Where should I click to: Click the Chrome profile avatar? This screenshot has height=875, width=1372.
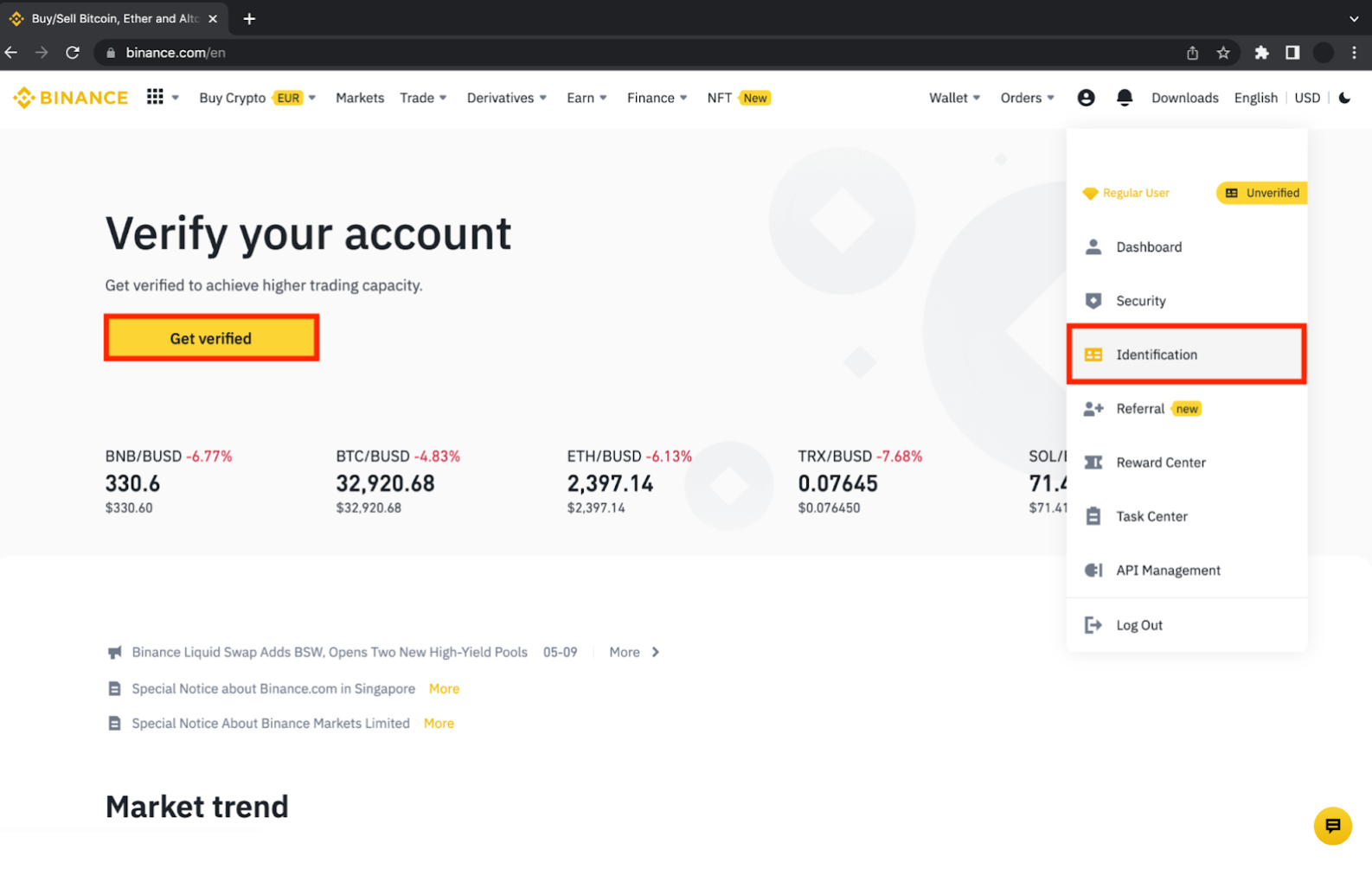(x=1324, y=53)
